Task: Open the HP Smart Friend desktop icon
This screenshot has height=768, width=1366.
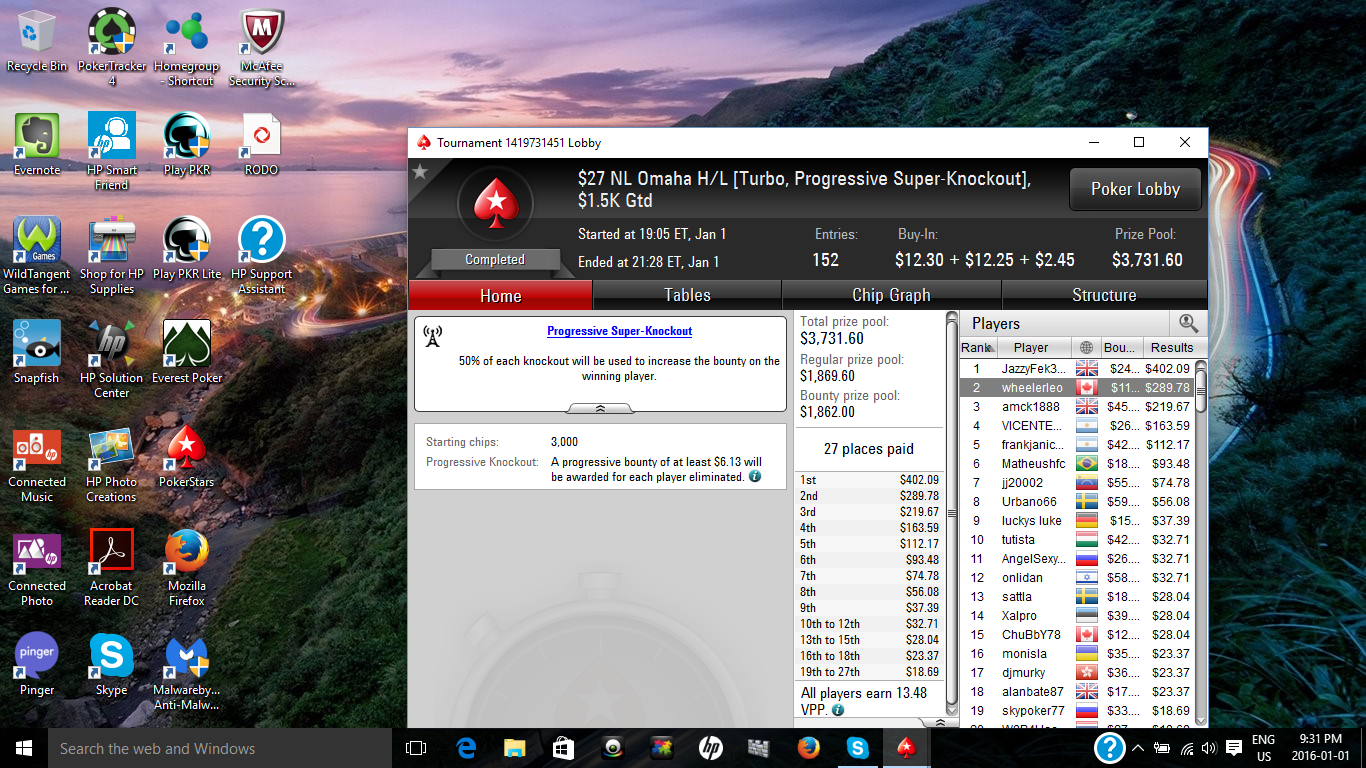Action: coord(112,152)
